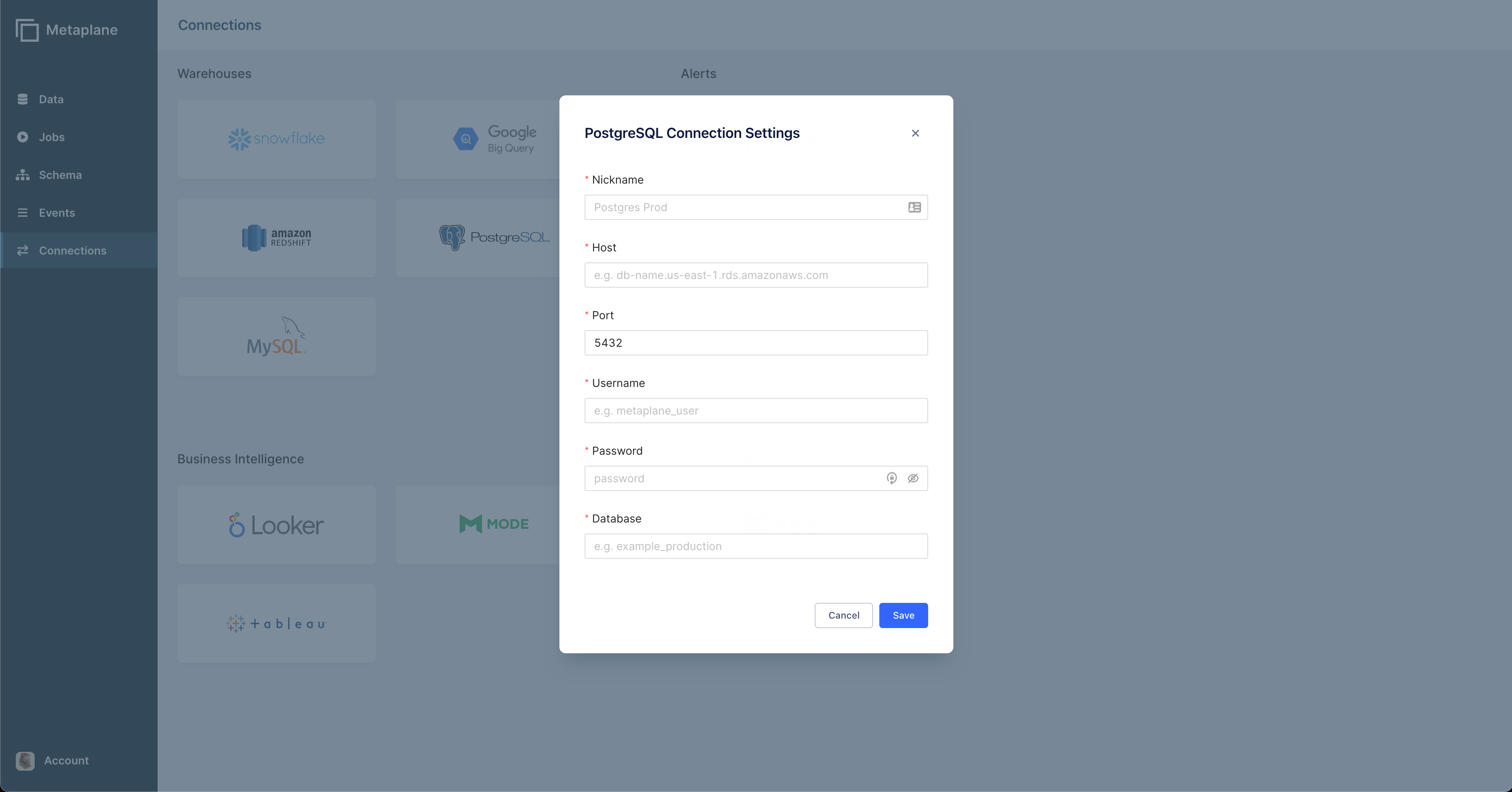Focus the Host input field
This screenshot has height=792, width=1512.
tap(756, 275)
